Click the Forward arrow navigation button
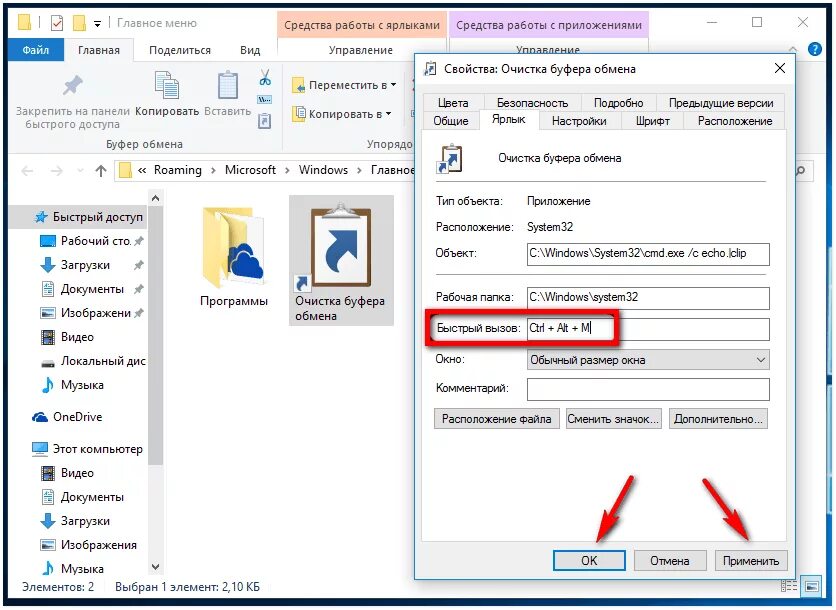The image size is (836, 610). coord(57,171)
